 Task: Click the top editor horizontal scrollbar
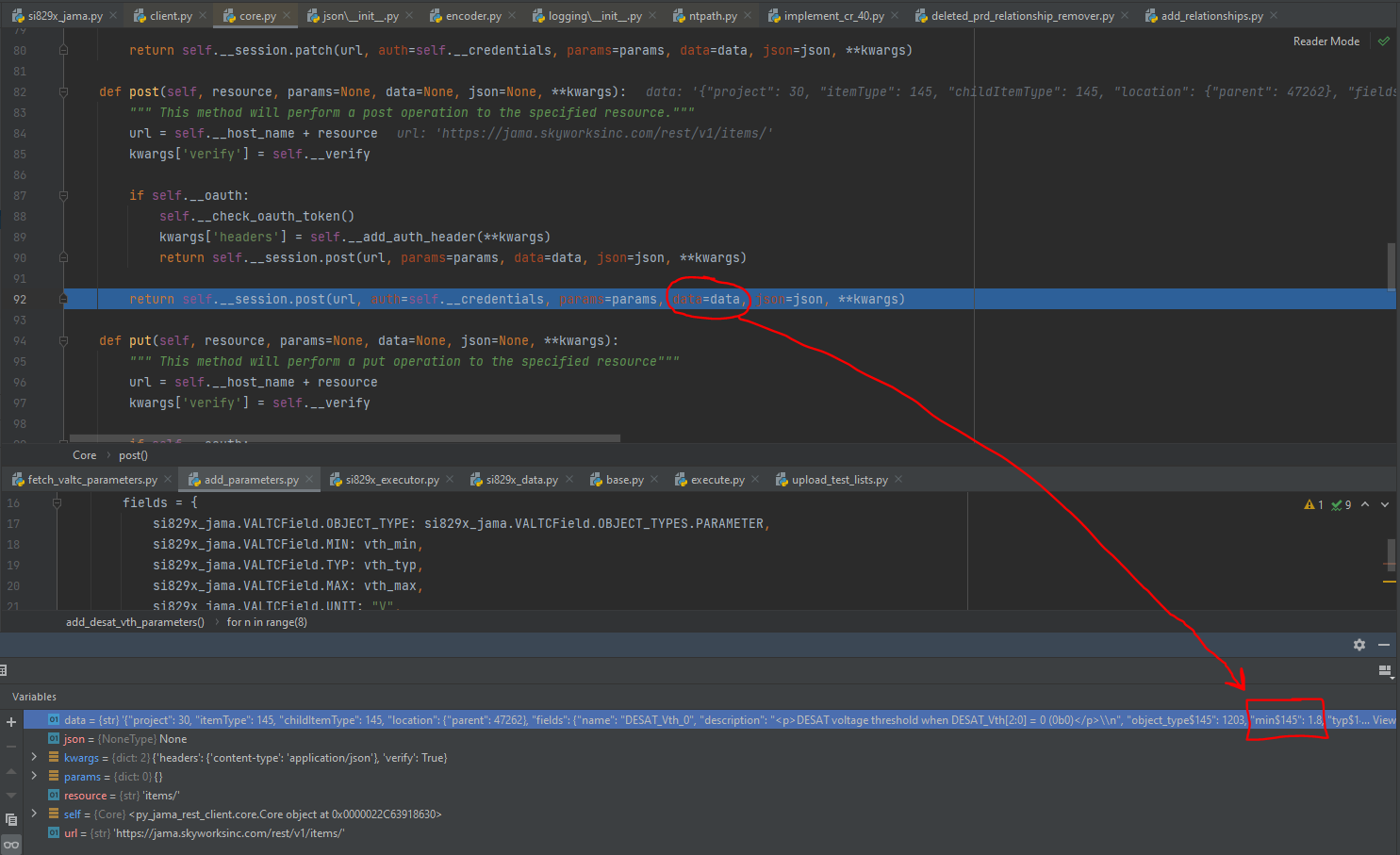[x=345, y=438]
